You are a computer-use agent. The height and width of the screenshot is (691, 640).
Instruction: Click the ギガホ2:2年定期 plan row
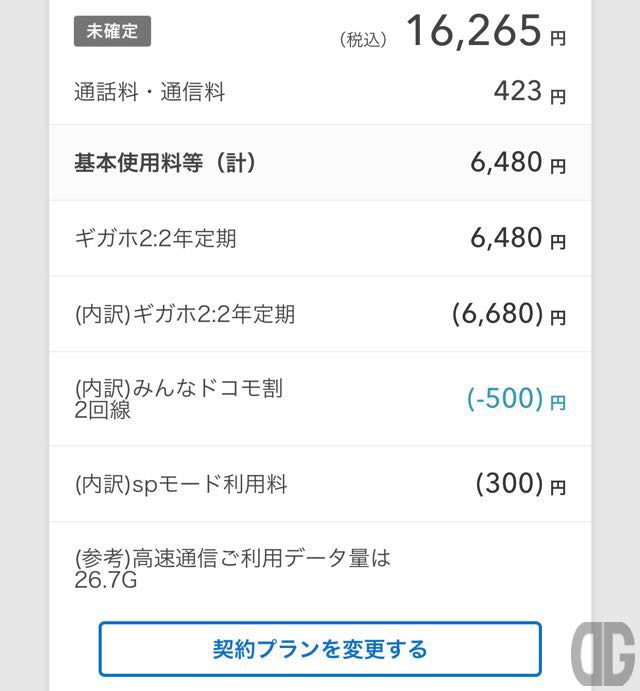tap(320, 238)
